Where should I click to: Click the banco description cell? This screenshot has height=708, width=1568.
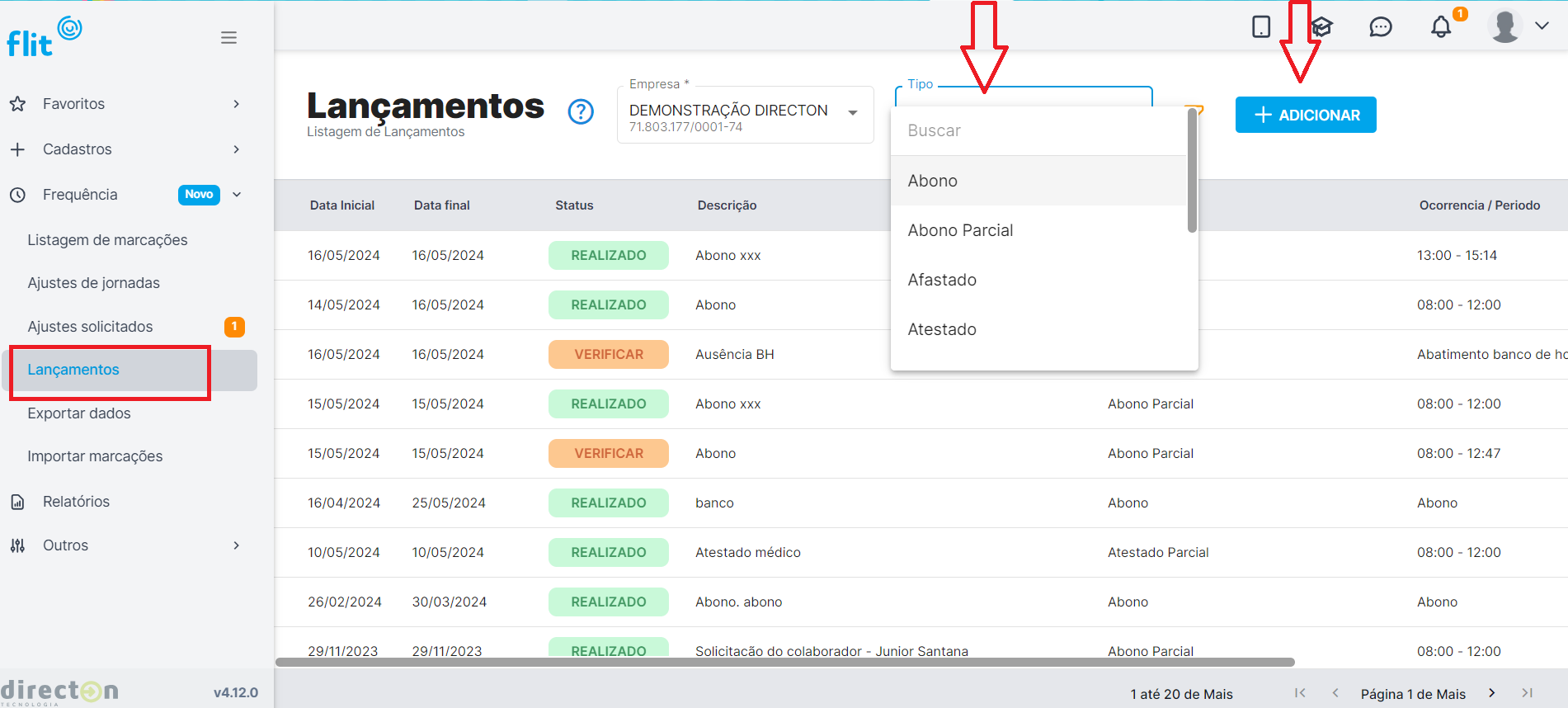tap(714, 503)
